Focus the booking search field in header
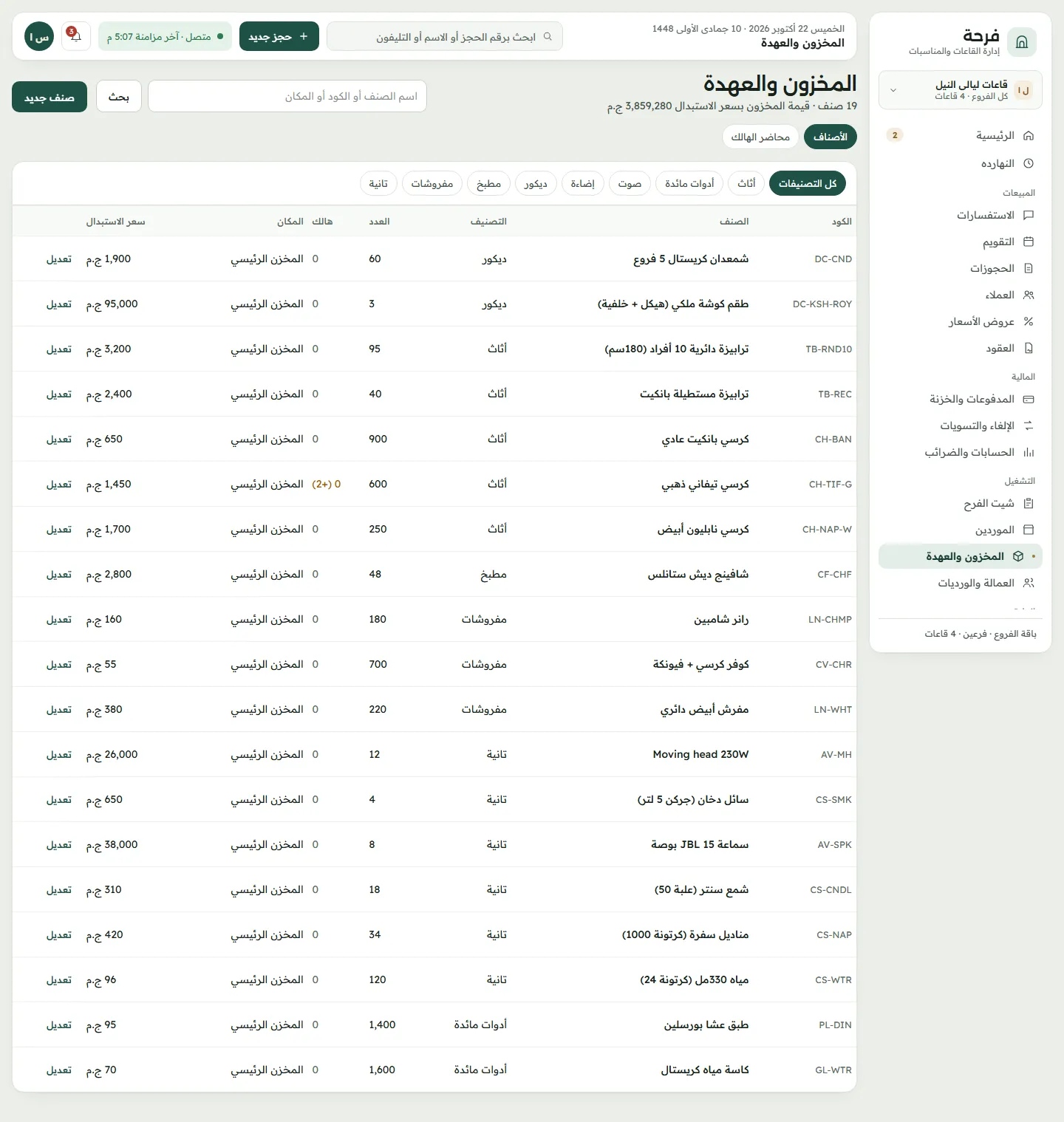 445,36
